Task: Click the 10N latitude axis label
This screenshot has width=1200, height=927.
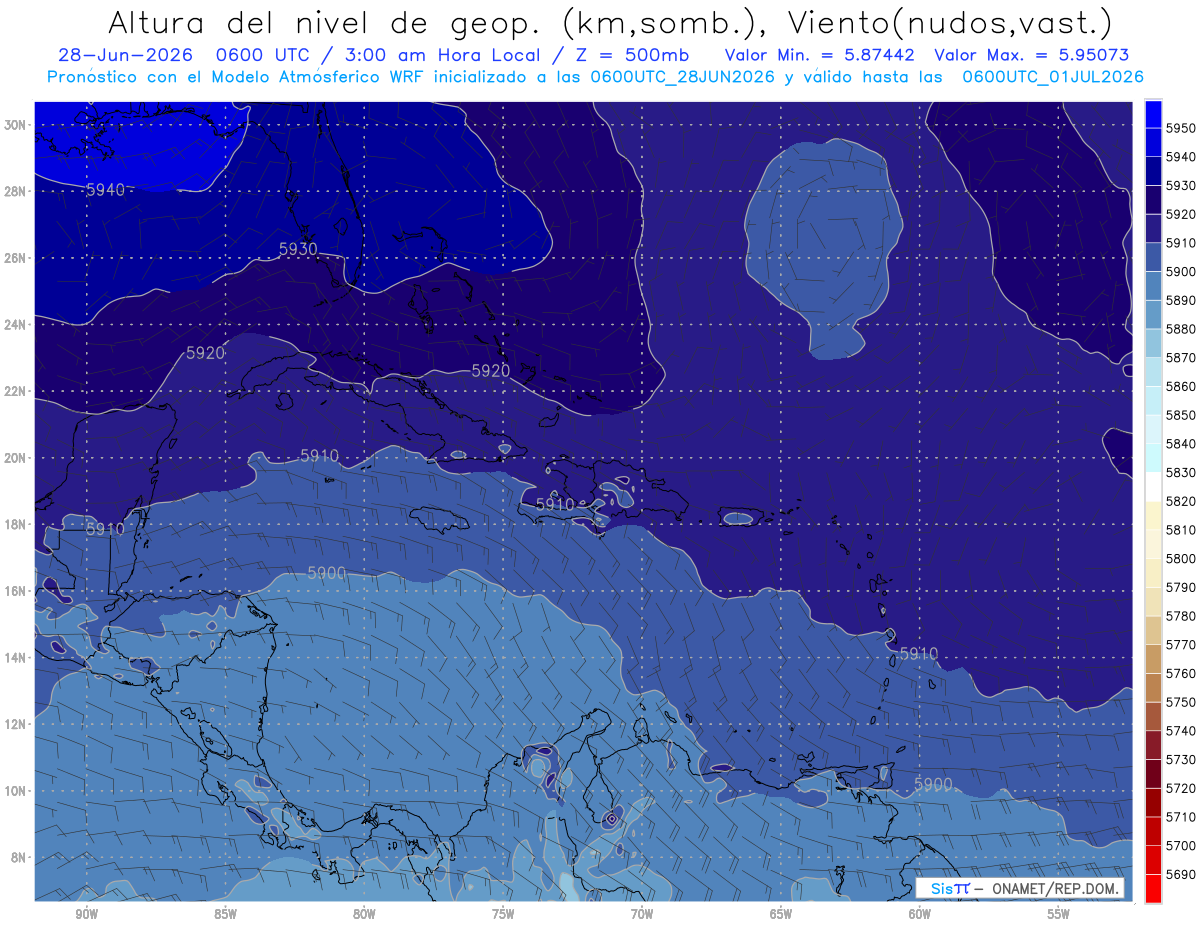Action: coord(13,791)
